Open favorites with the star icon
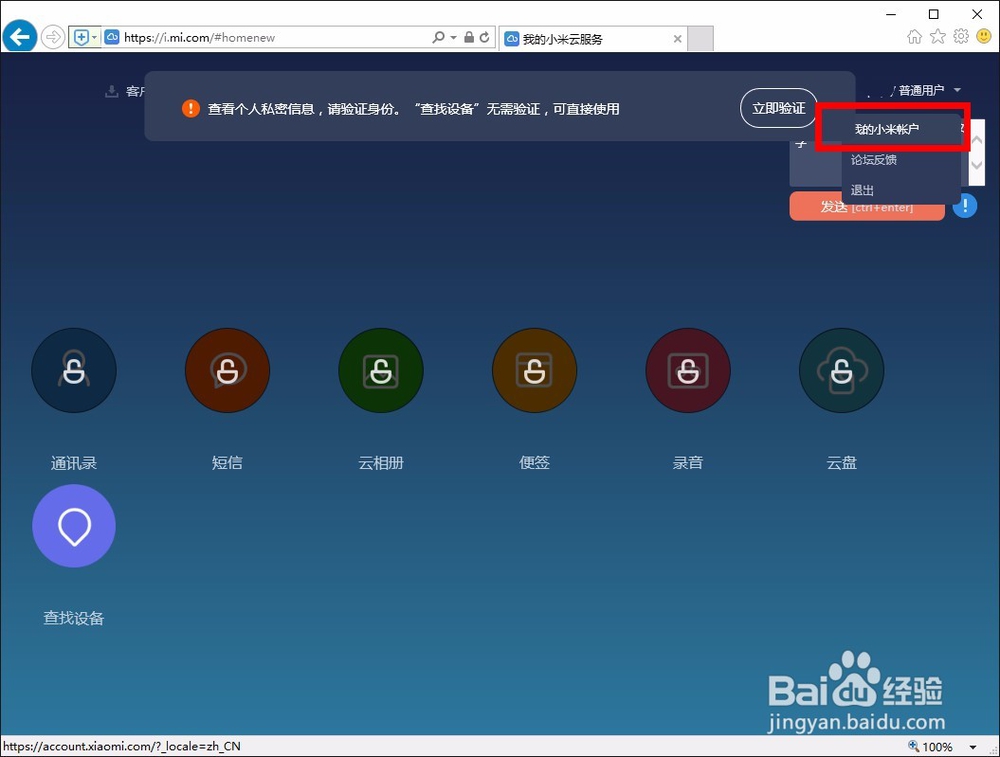1000x757 pixels. (x=938, y=36)
